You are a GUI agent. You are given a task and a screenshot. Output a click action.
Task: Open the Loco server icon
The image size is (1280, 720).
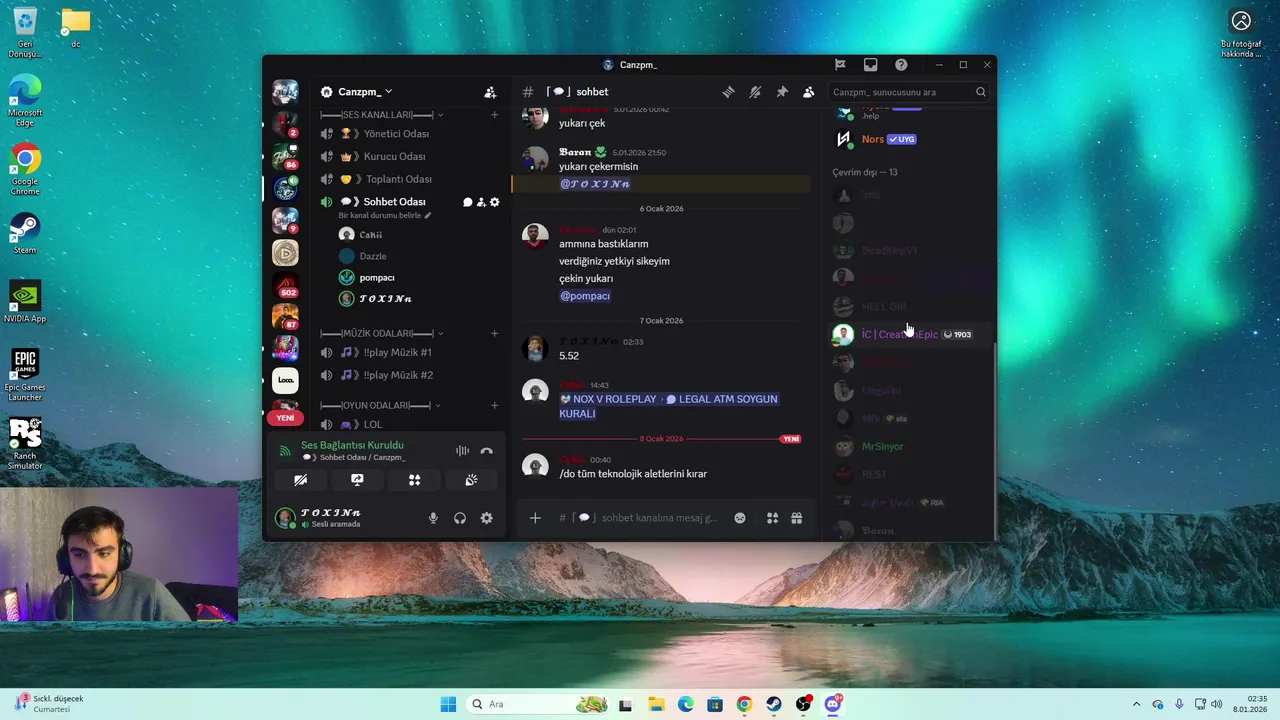pos(285,381)
